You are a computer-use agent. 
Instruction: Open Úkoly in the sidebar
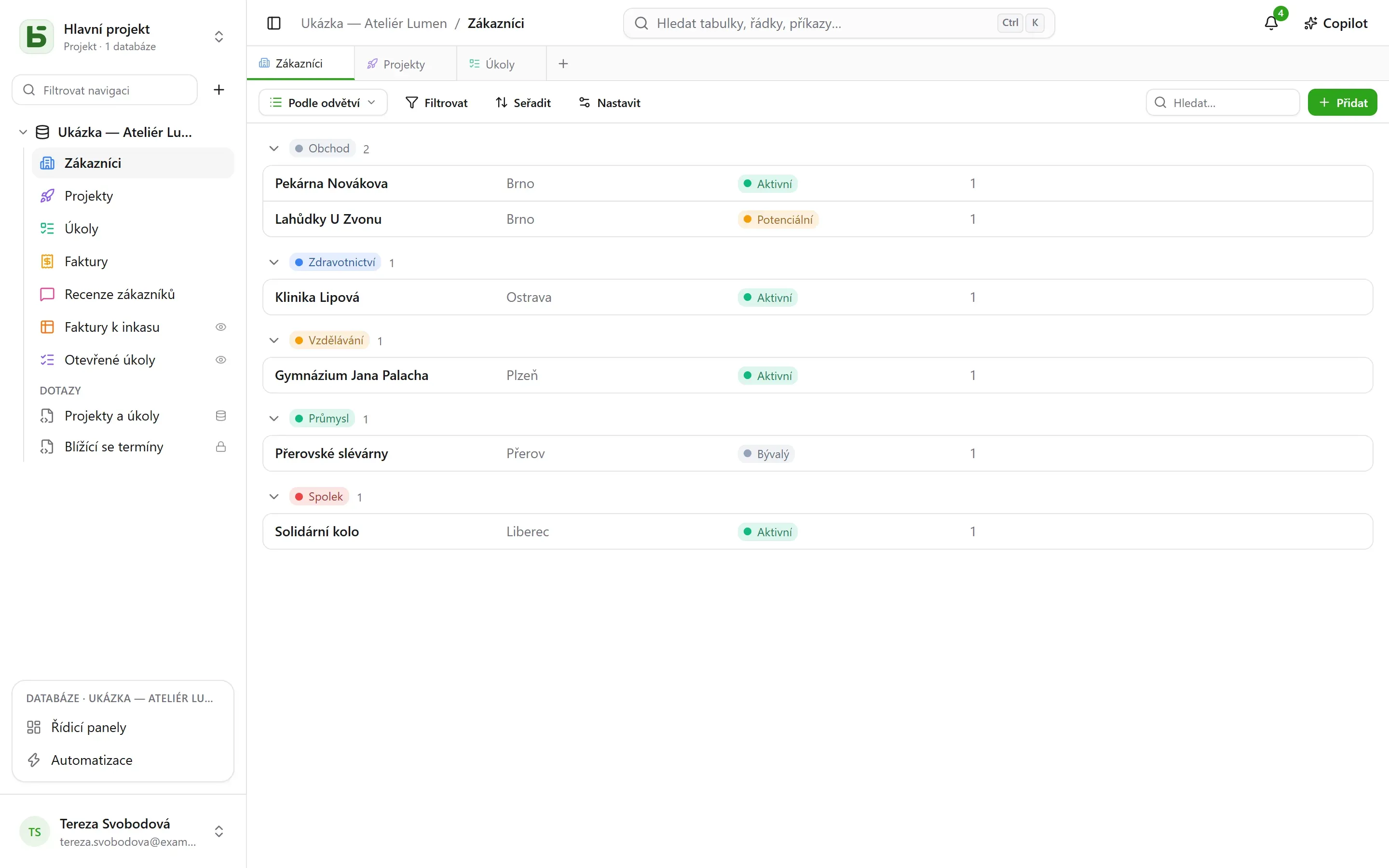133,229
